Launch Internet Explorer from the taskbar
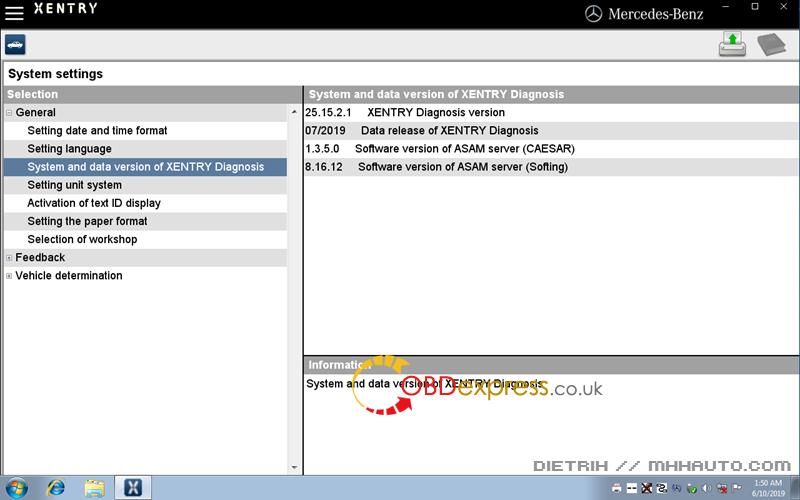 click(56, 487)
